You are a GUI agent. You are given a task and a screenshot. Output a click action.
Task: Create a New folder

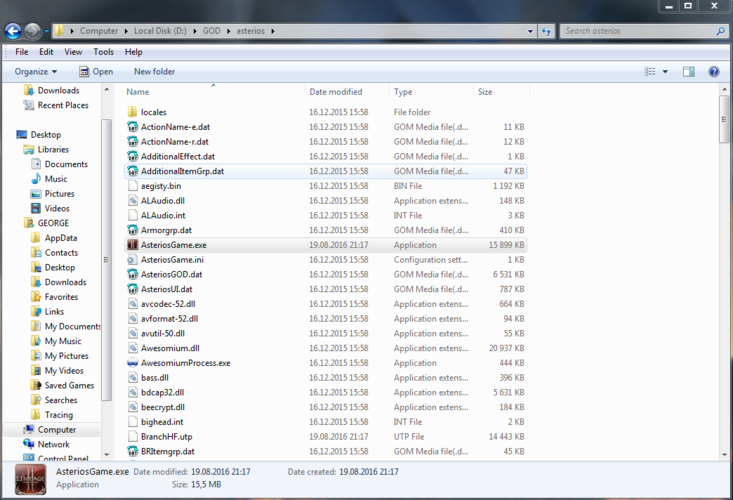[x=154, y=71]
